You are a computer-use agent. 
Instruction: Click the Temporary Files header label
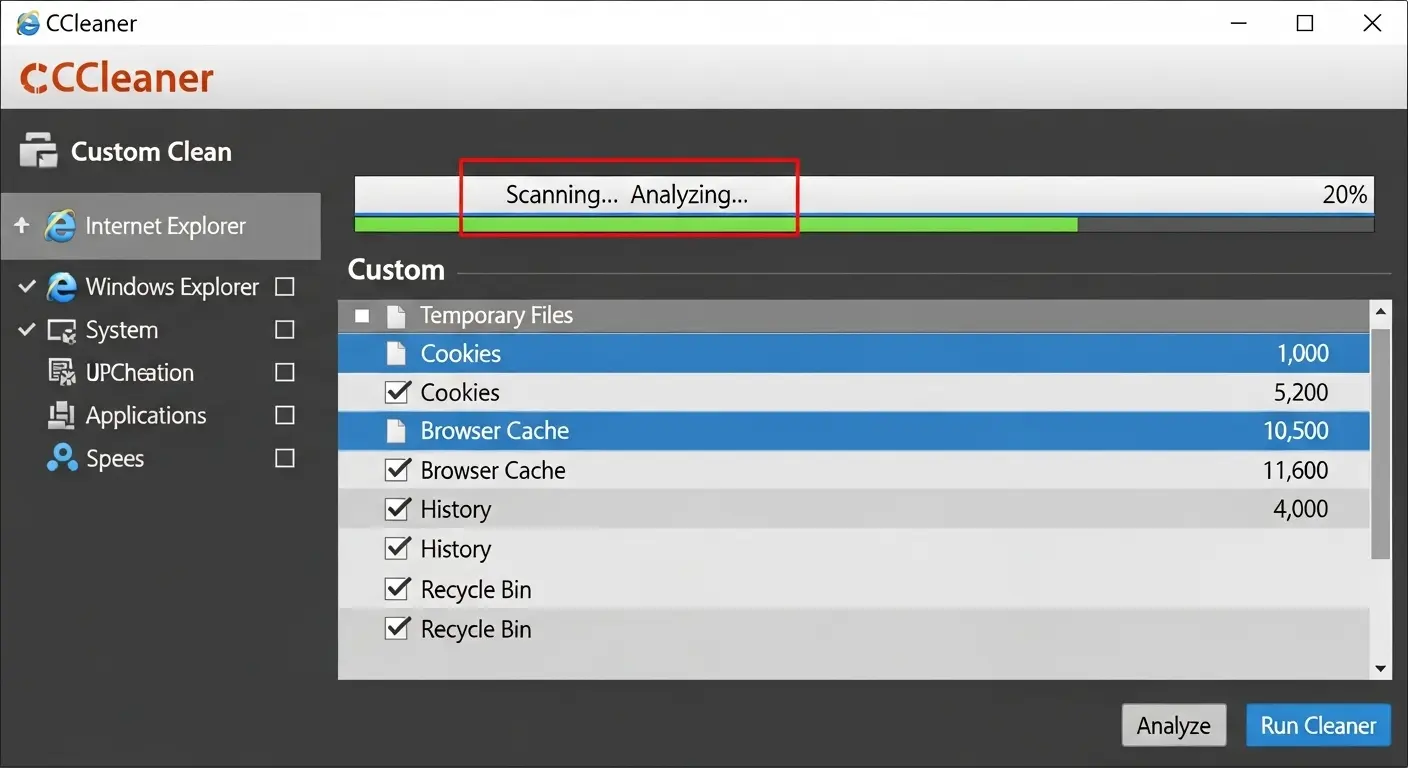coord(496,316)
